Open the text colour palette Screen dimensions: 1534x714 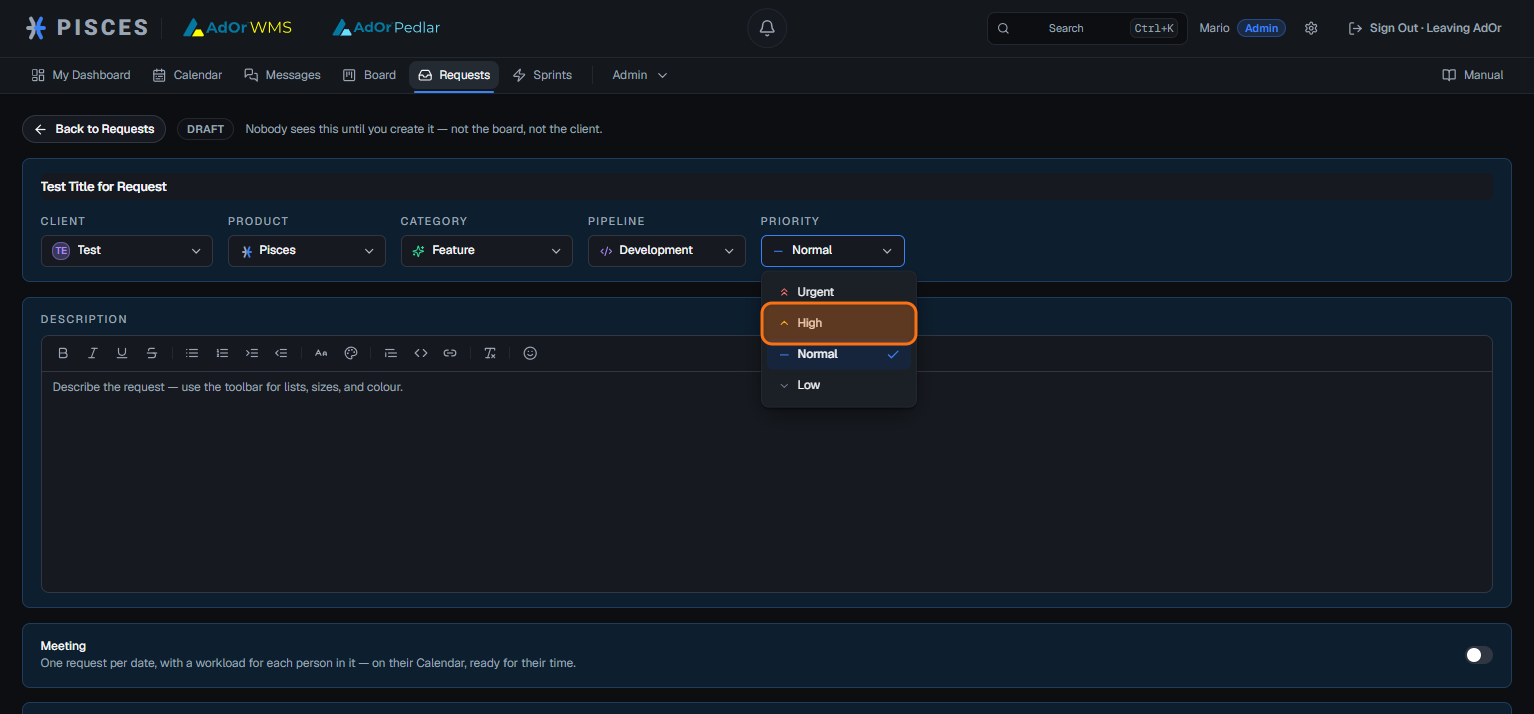pyautogui.click(x=351, y=353)
